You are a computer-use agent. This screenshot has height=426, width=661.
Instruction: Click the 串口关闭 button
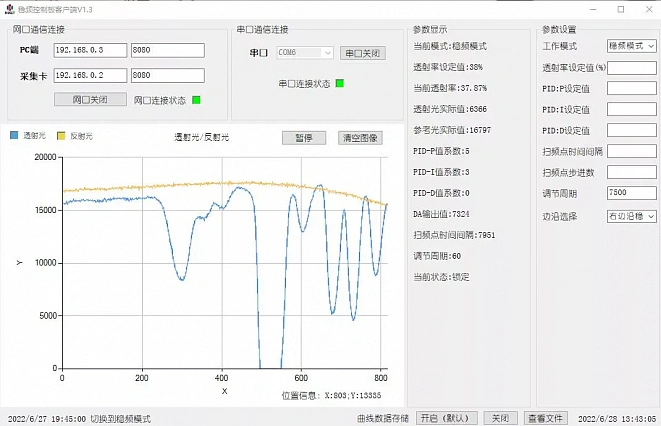[x=363, y=53]
